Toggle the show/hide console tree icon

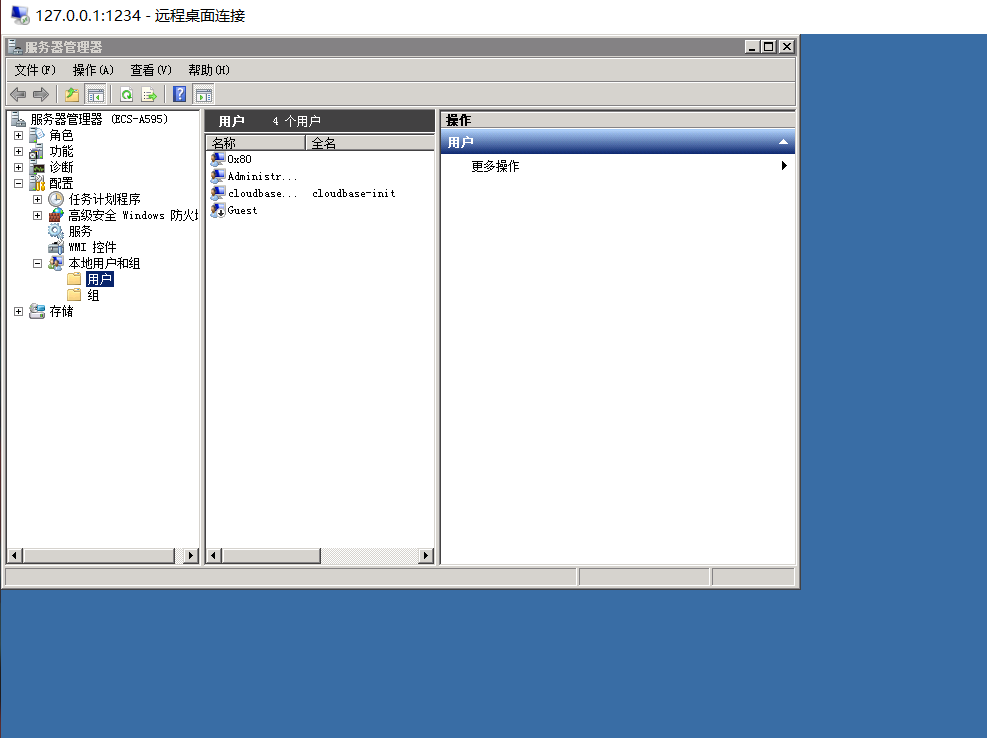point(96,94)
